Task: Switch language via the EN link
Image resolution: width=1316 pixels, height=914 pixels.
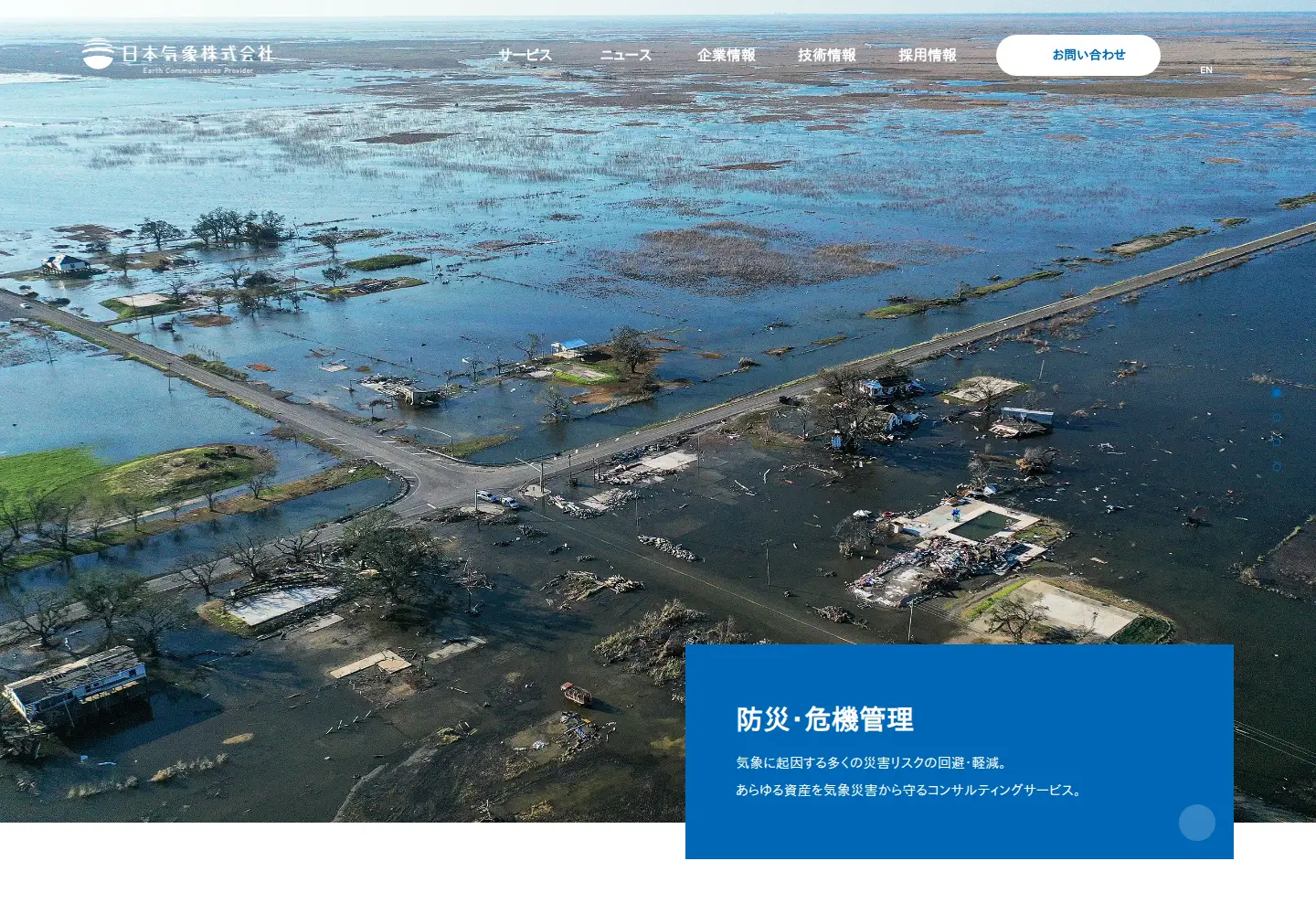Action: (1206, 69)
